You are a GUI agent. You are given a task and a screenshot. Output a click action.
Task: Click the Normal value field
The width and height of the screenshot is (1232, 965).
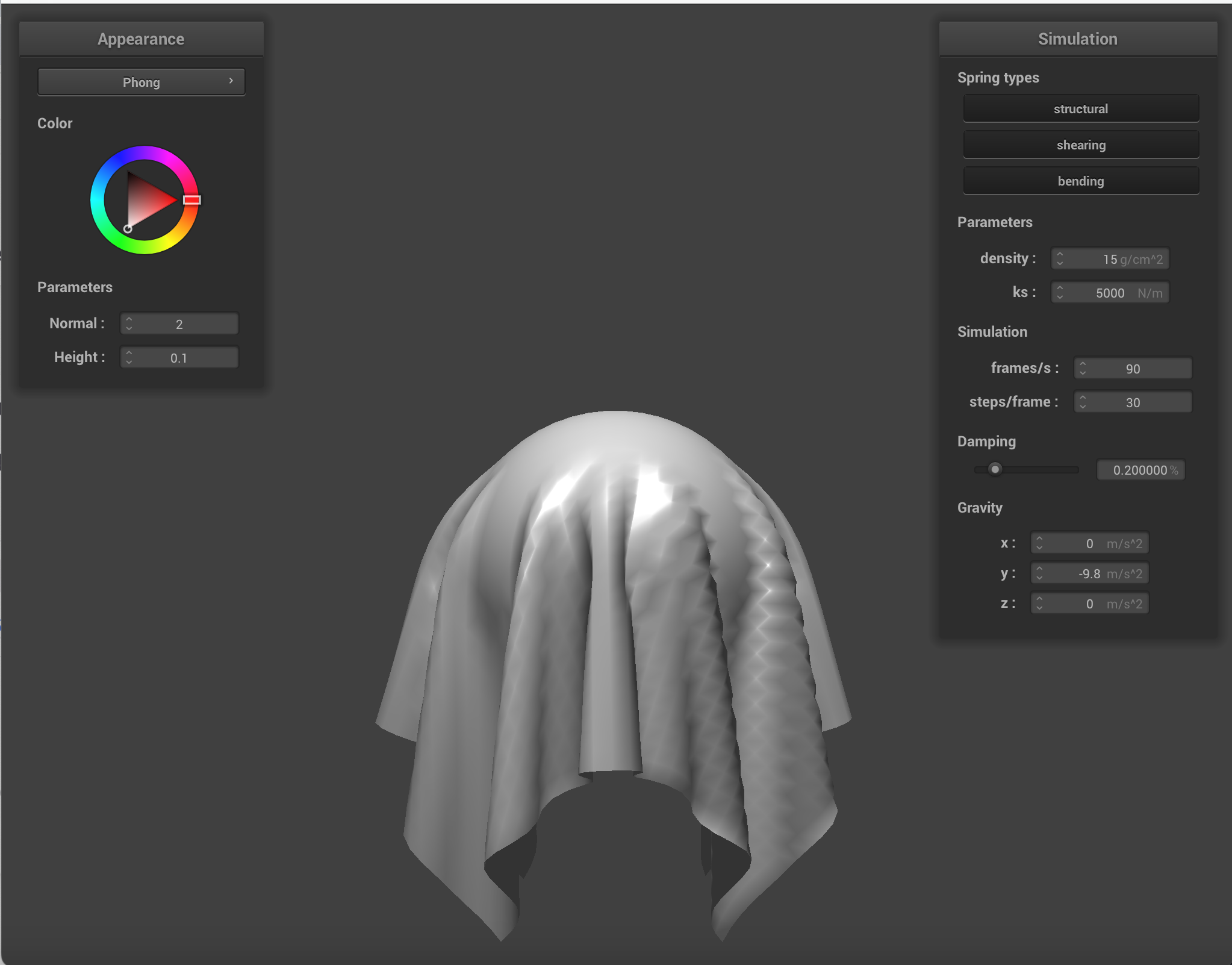tap(179, 323)
